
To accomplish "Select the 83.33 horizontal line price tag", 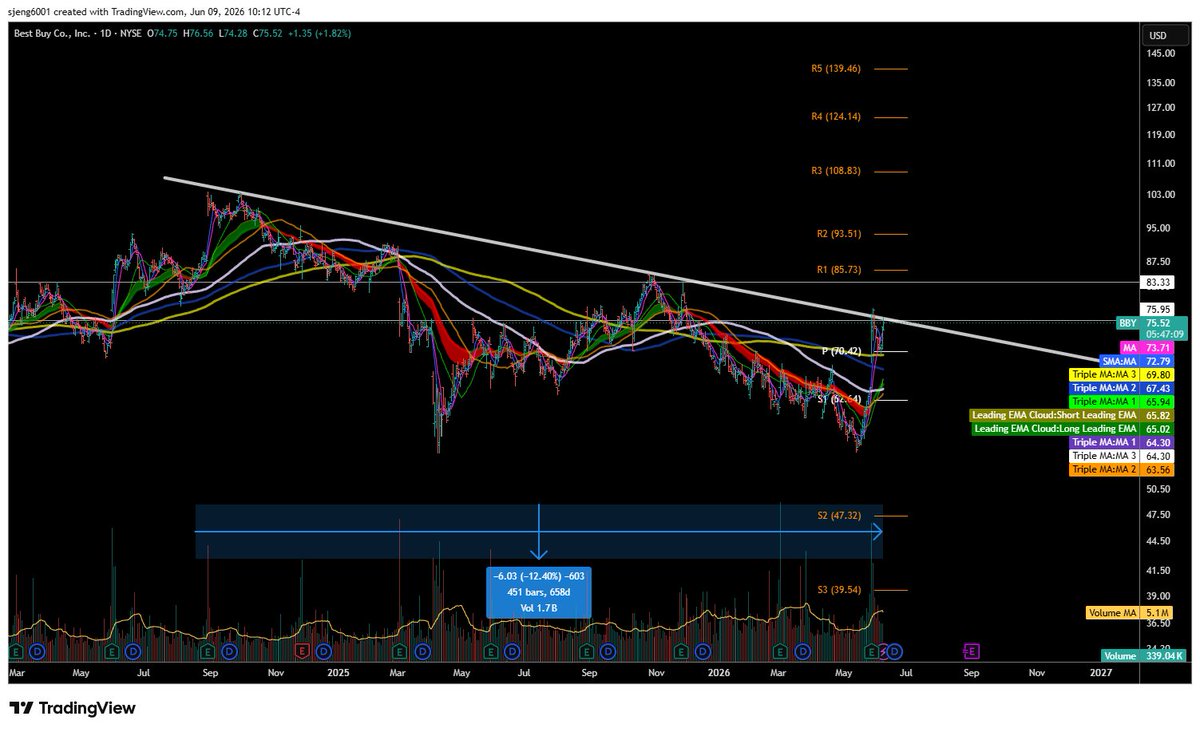I will [x=1157, y=283].
